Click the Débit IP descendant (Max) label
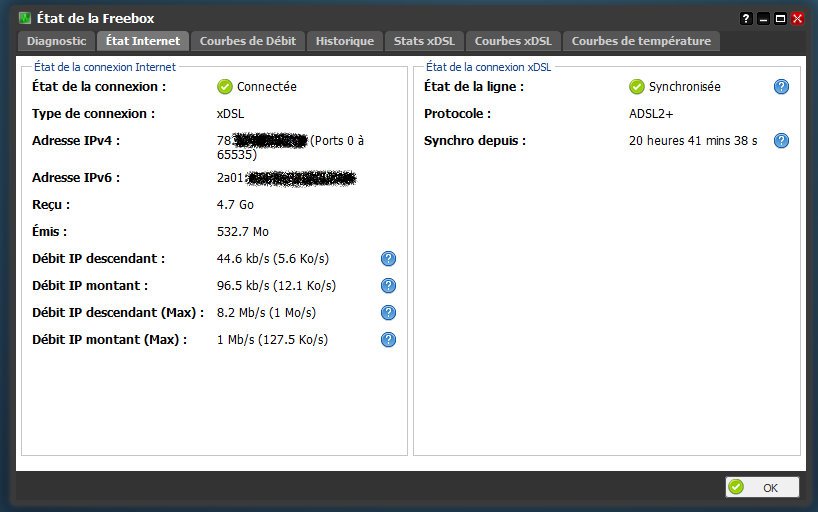The image size is (818, 512). point(118,313)
